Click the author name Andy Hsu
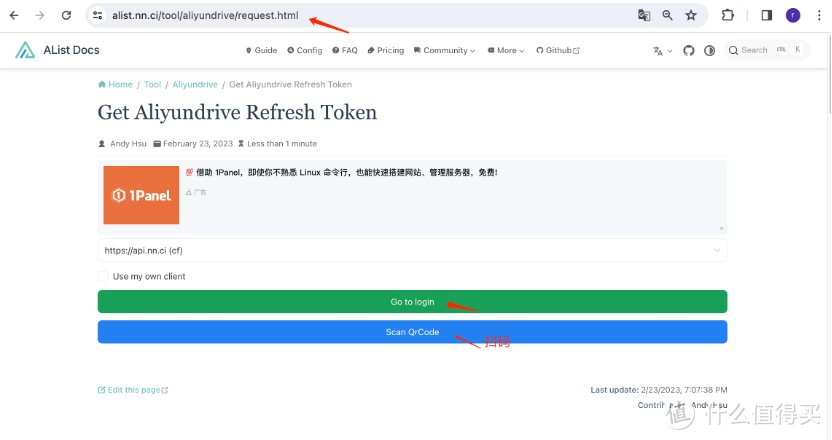This screenshot has width=832, height=440. click(x=128, y=144)
